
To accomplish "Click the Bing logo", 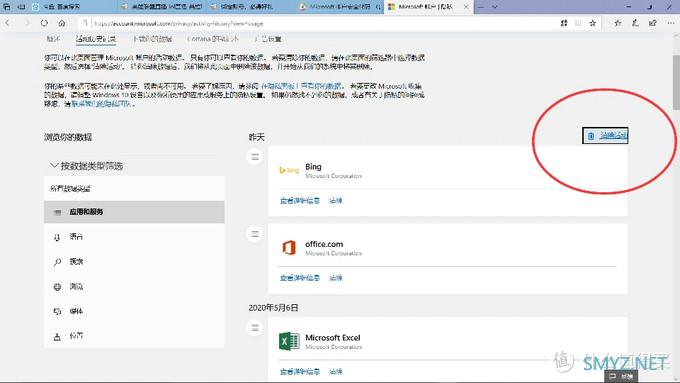I will point(289,170).
